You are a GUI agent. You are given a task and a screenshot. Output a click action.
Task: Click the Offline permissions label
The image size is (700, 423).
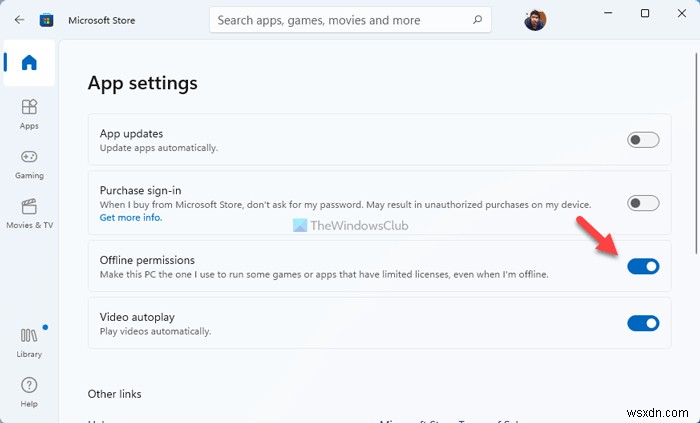coord(147,260)
